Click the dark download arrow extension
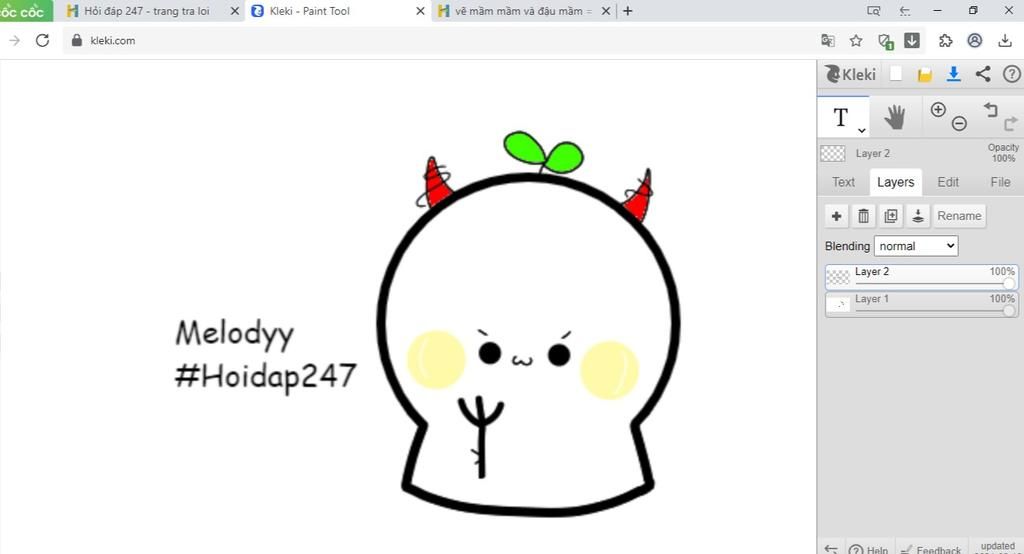 click(x=912, y=41)
